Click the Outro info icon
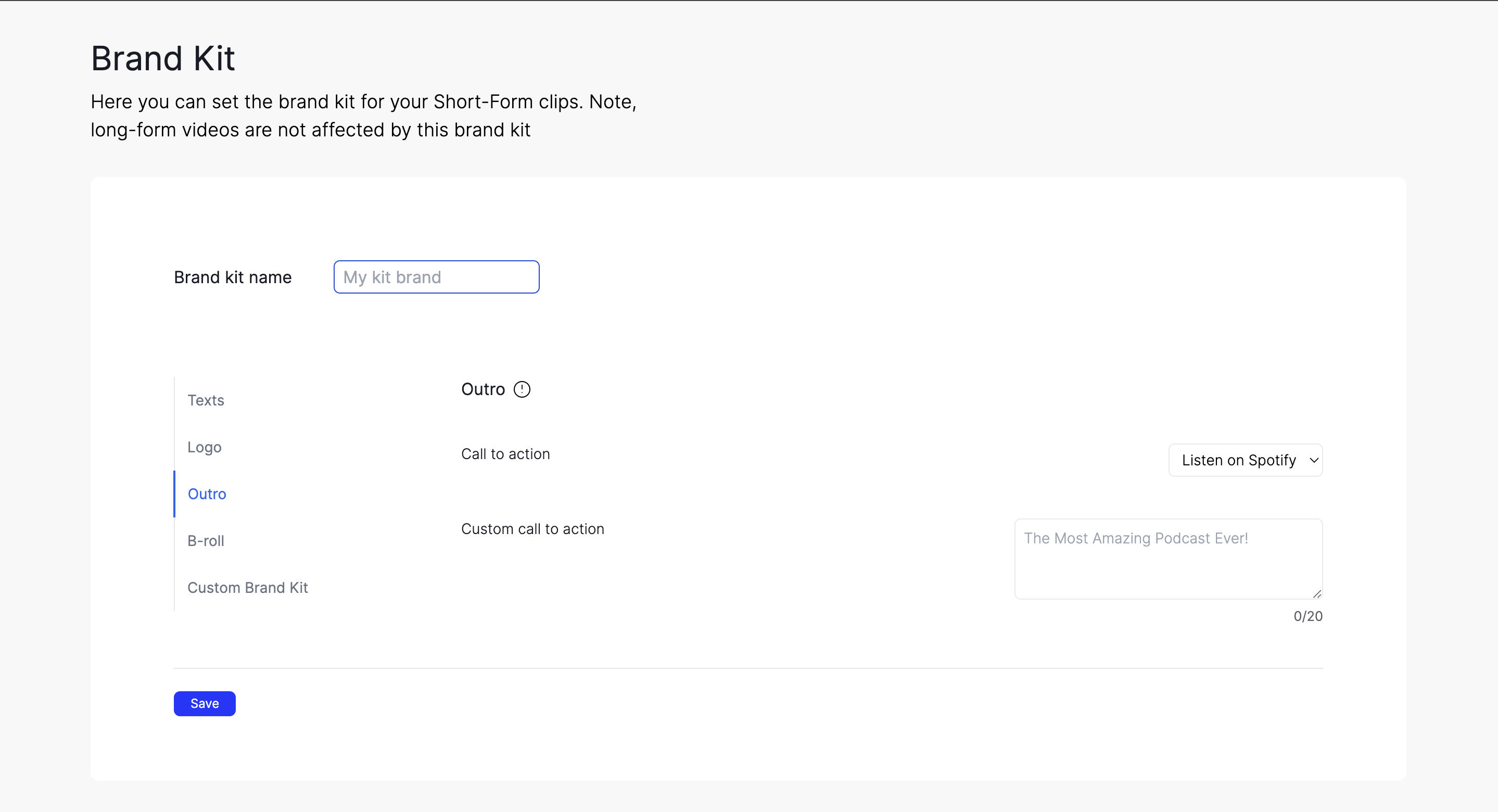 pos(522,389)
